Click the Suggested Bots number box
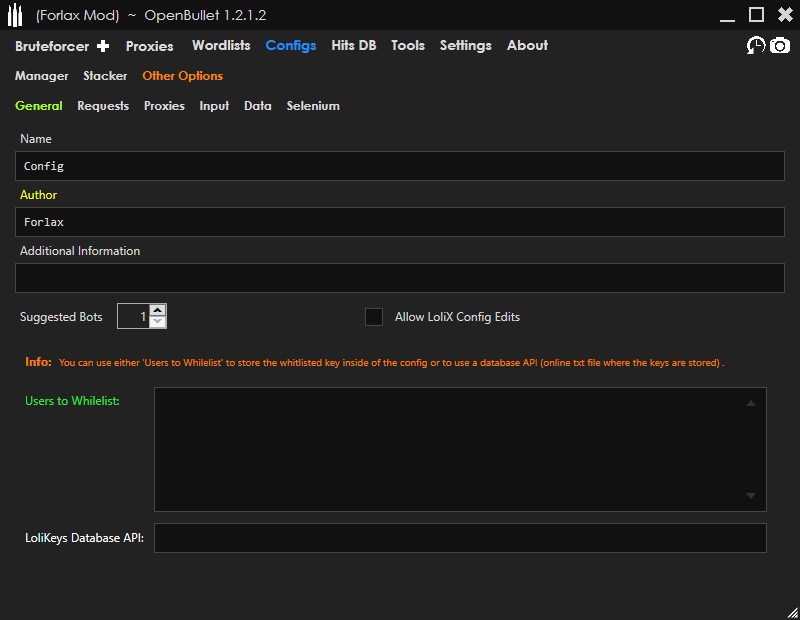This screenshot has height=620, width=800. pyautogui.click(x=134, y=316)
